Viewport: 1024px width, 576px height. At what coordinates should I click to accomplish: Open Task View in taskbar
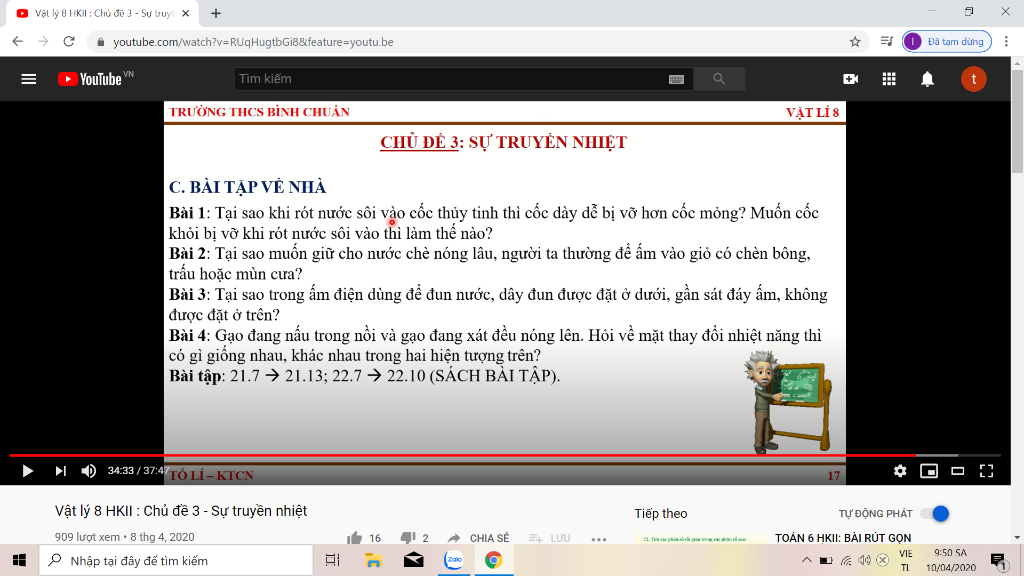point(332,560)
